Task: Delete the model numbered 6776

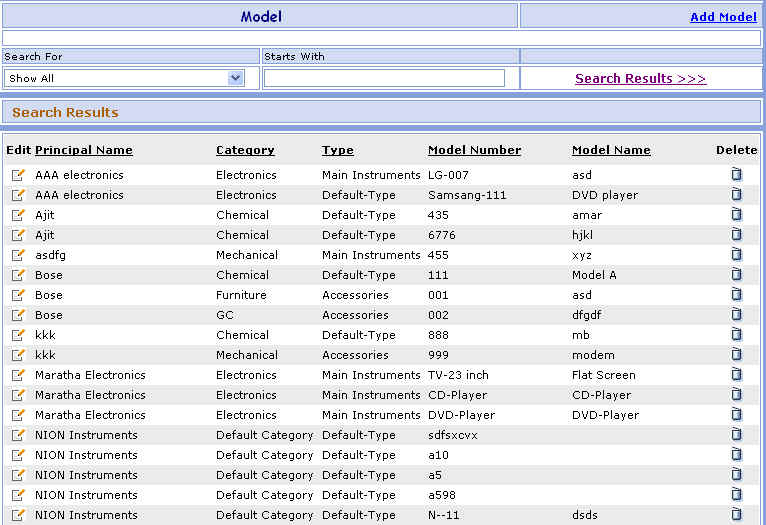Action: click(x=736, y=235)
